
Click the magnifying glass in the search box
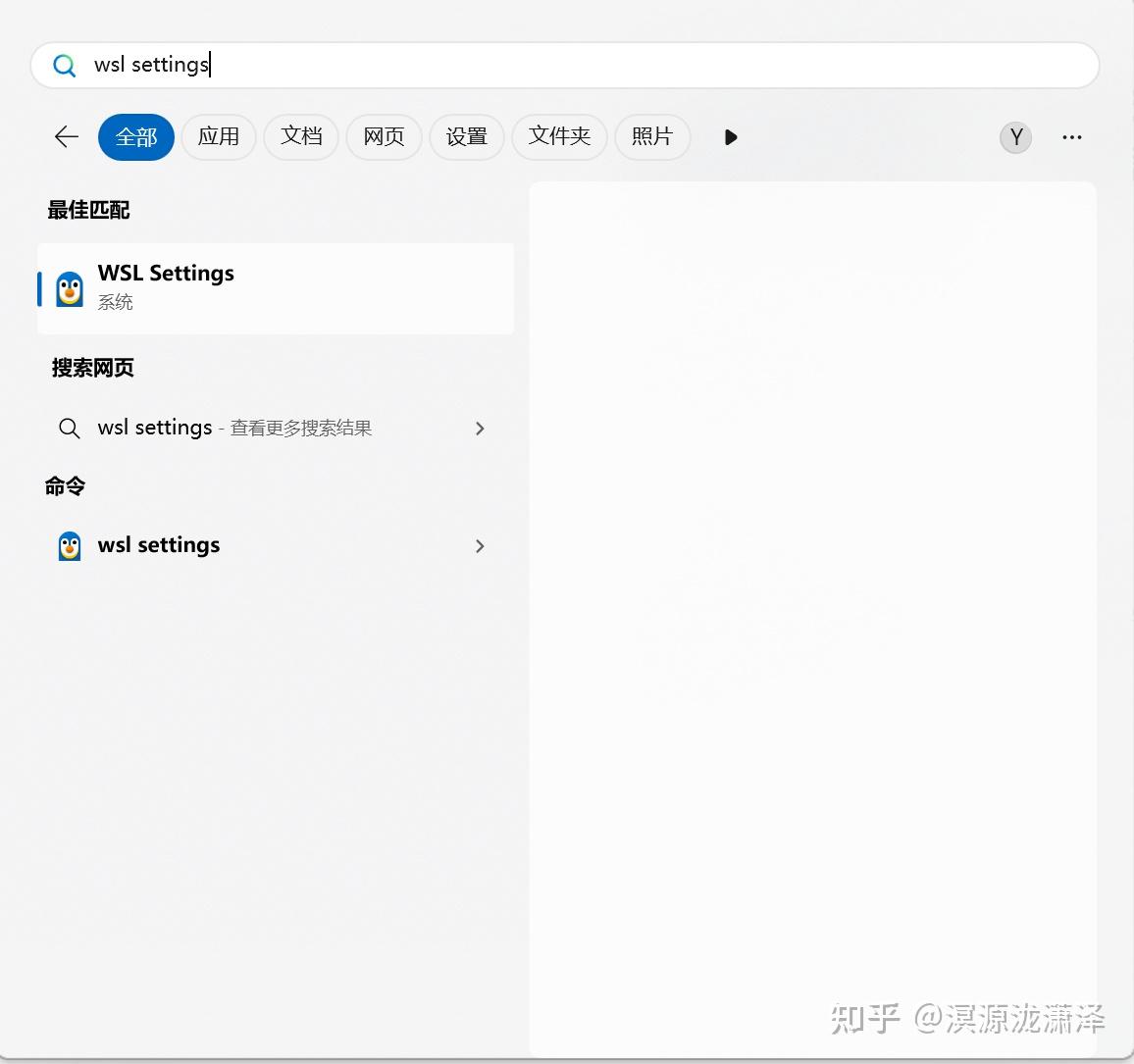(x=65, y=65)
